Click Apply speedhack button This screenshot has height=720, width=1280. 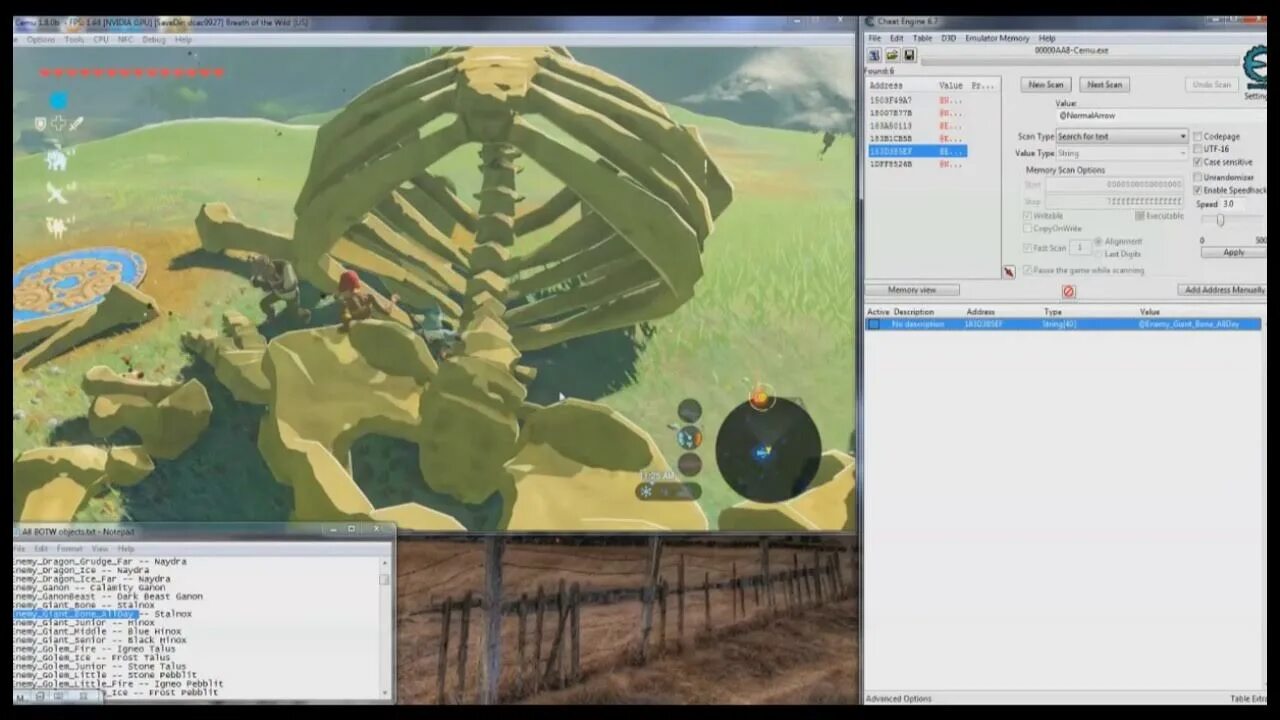[x=1234, y=252]
